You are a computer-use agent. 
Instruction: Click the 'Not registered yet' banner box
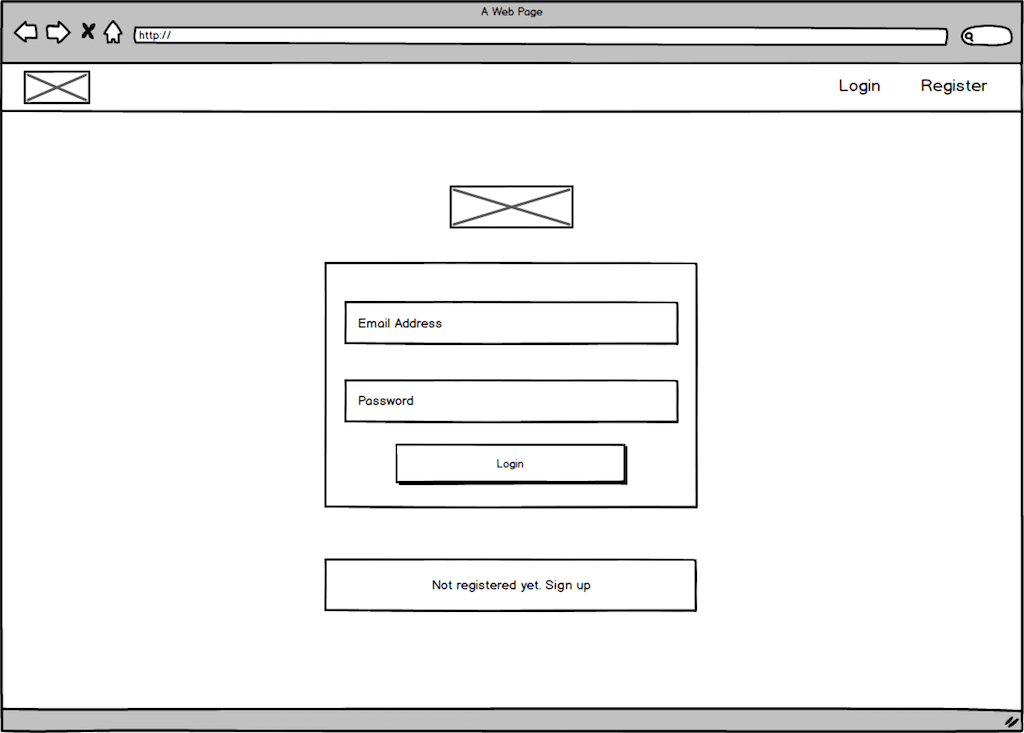click(x=470, y=585)
